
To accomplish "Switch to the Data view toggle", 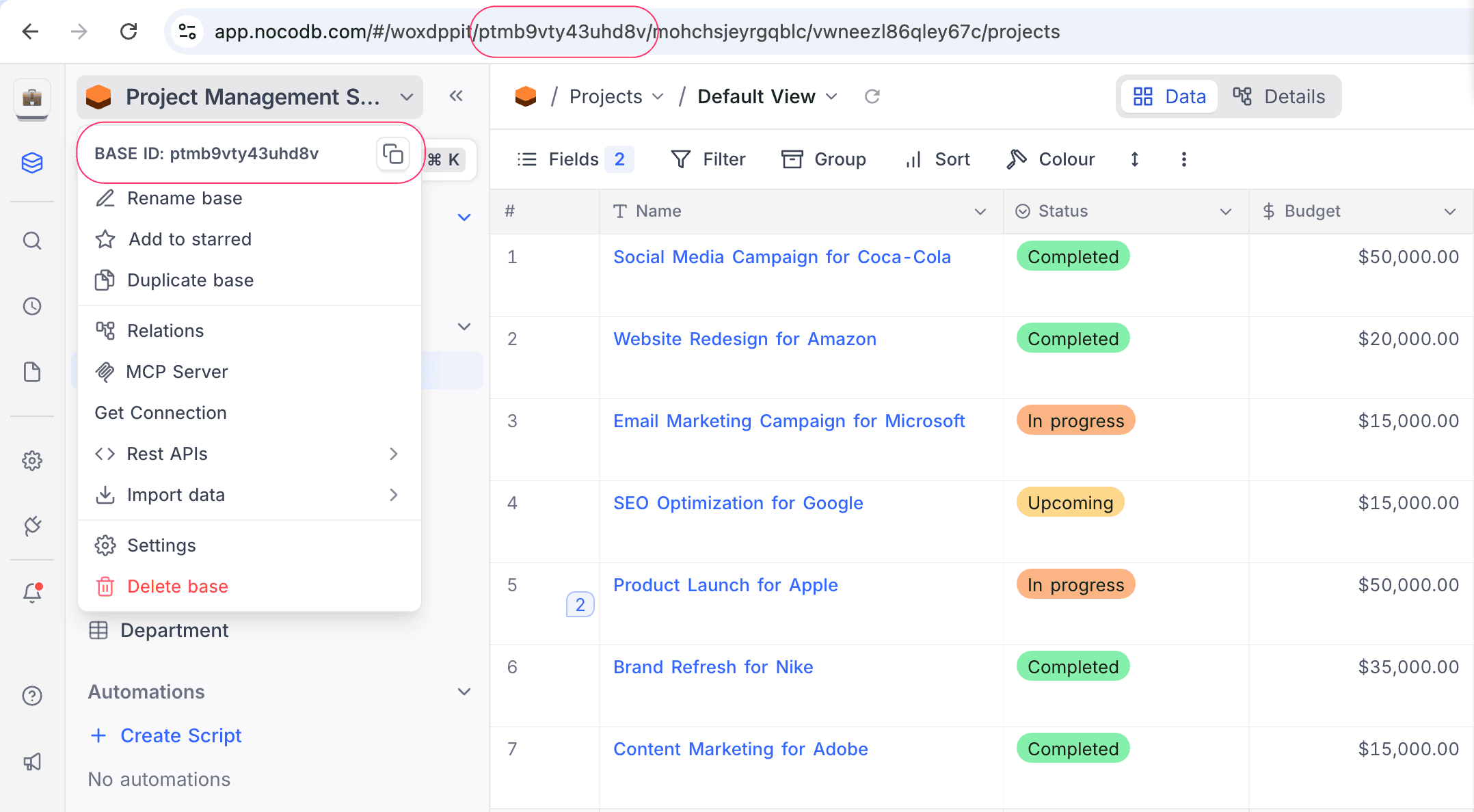I will [x=1169, y=96].
